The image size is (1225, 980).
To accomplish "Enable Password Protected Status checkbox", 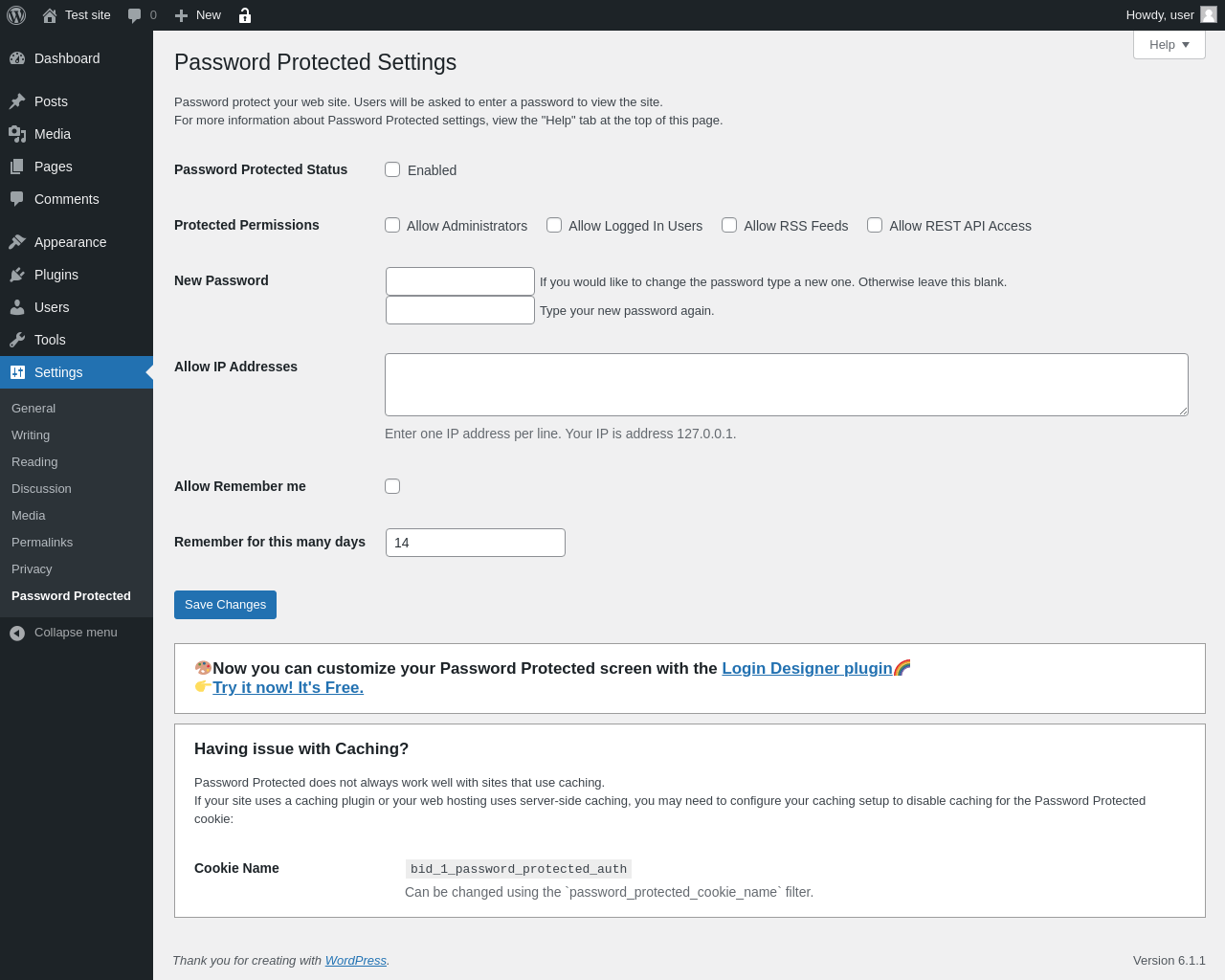I will coord(392,169).
